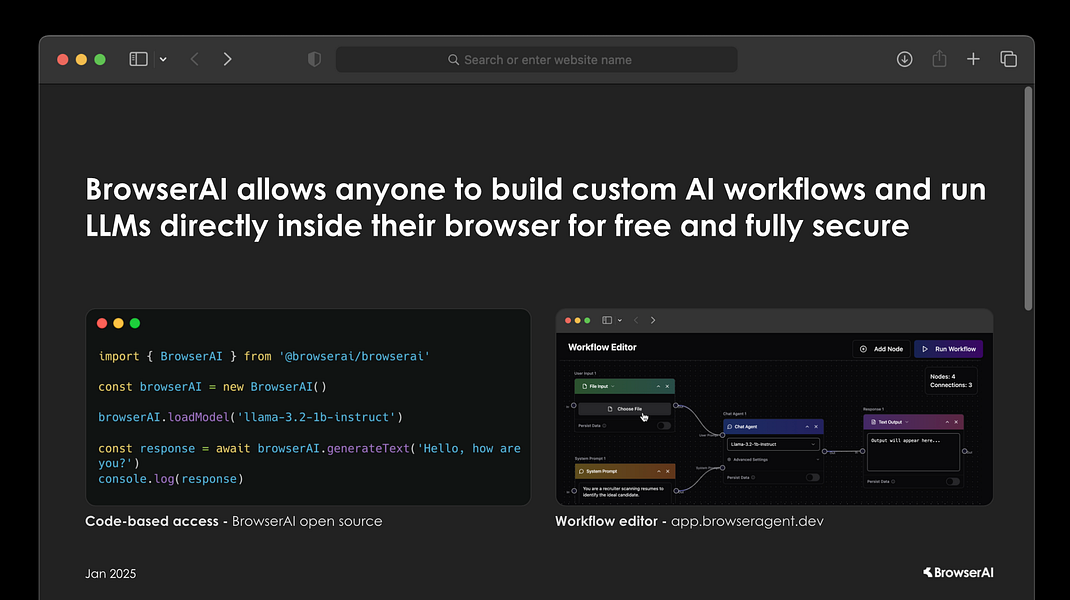
Task: Click the share icon in Safari toolbar
Action: pos(939,59)
